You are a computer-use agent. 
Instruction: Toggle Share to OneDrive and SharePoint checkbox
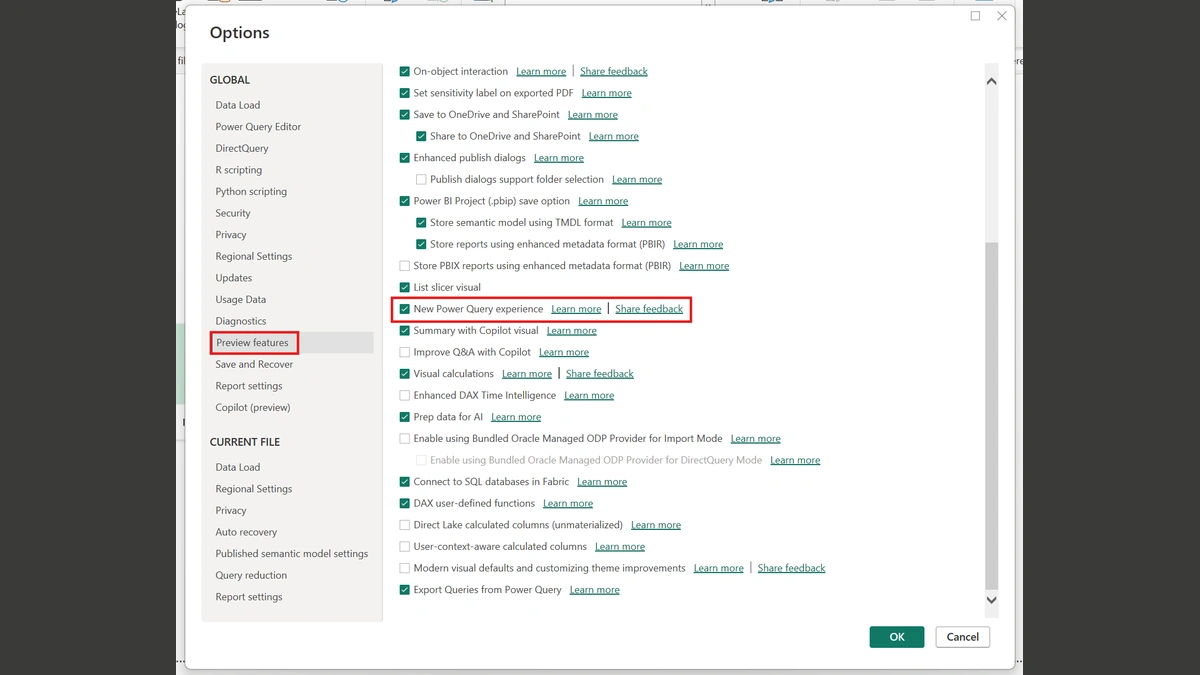click(x=421, y=137)
